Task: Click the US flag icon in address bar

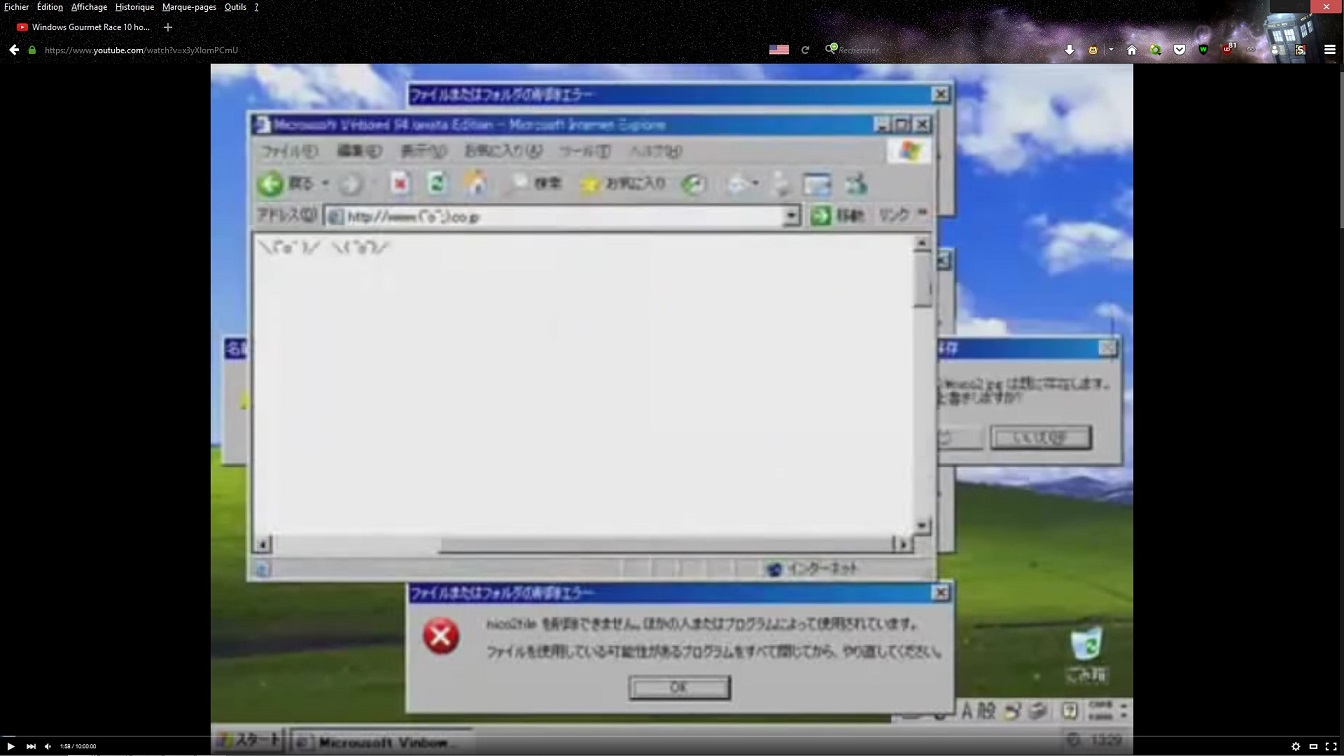Action: [779, 50]
